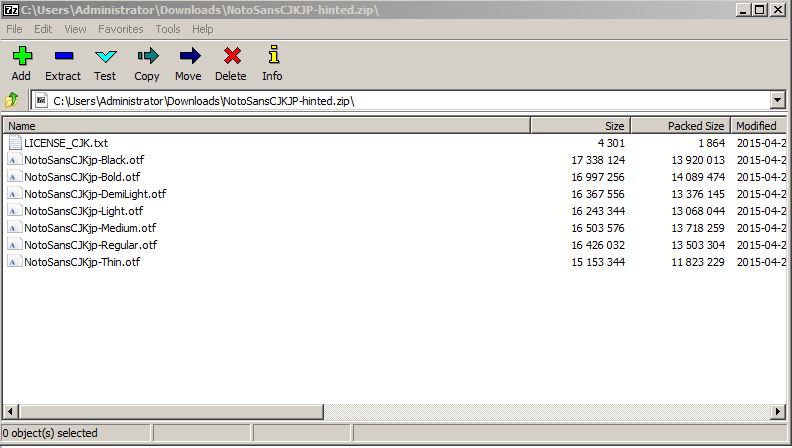Click the NotoSansCJKjp-DemiLight.otf font icon

coord(14,194)
